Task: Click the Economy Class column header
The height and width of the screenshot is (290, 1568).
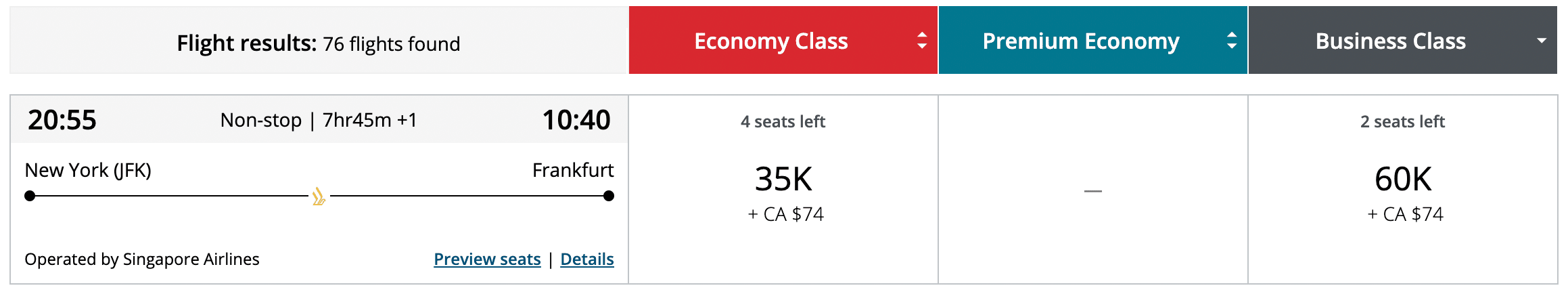Action: coord(770,41)
